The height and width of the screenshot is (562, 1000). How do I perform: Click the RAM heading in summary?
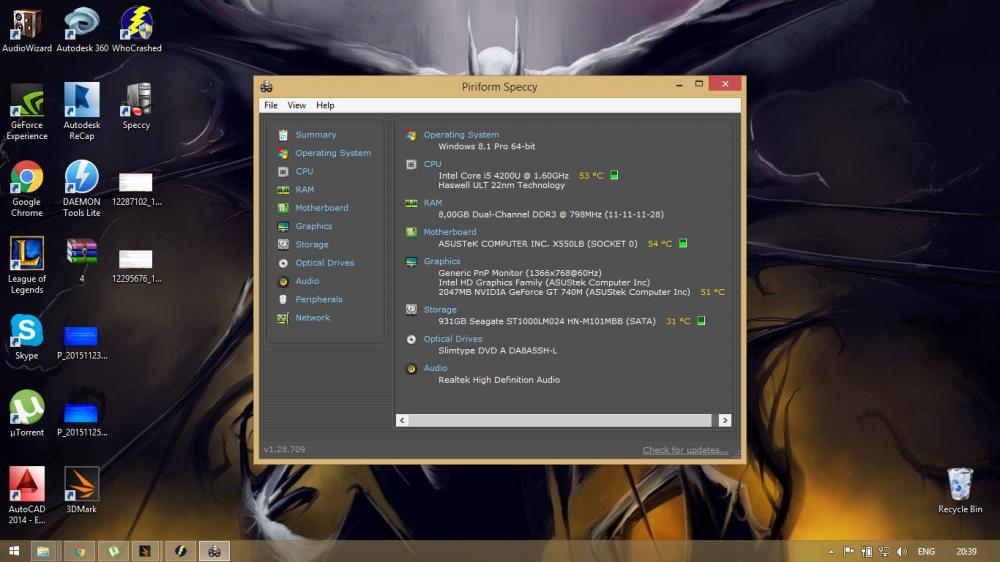pyautogui.click(x=432, y=203)
